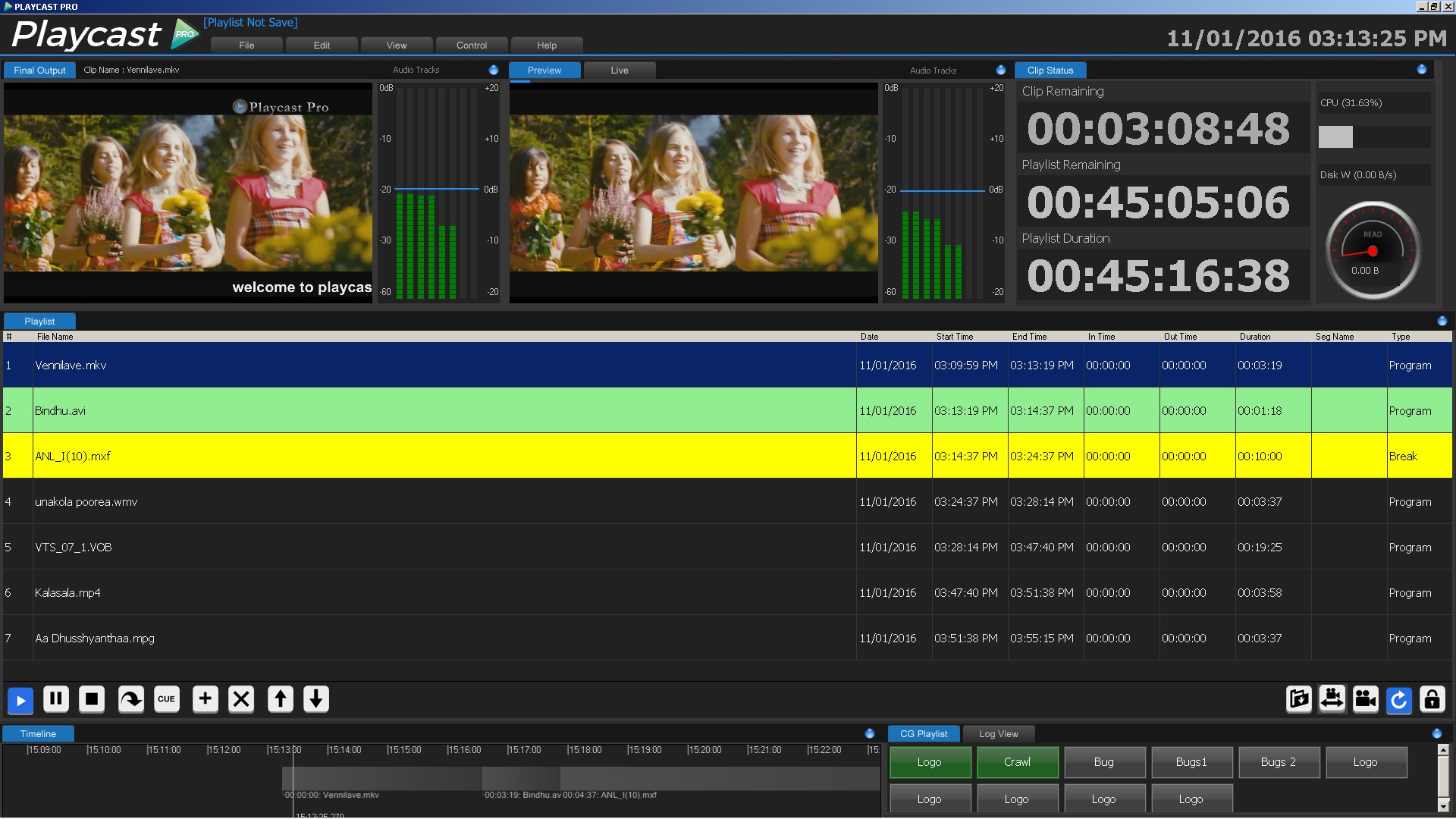Image resolution: width=1456 pixels, height=819 pixels.
Task: Toggle the green Logo CG button
Action: [930, 762]
